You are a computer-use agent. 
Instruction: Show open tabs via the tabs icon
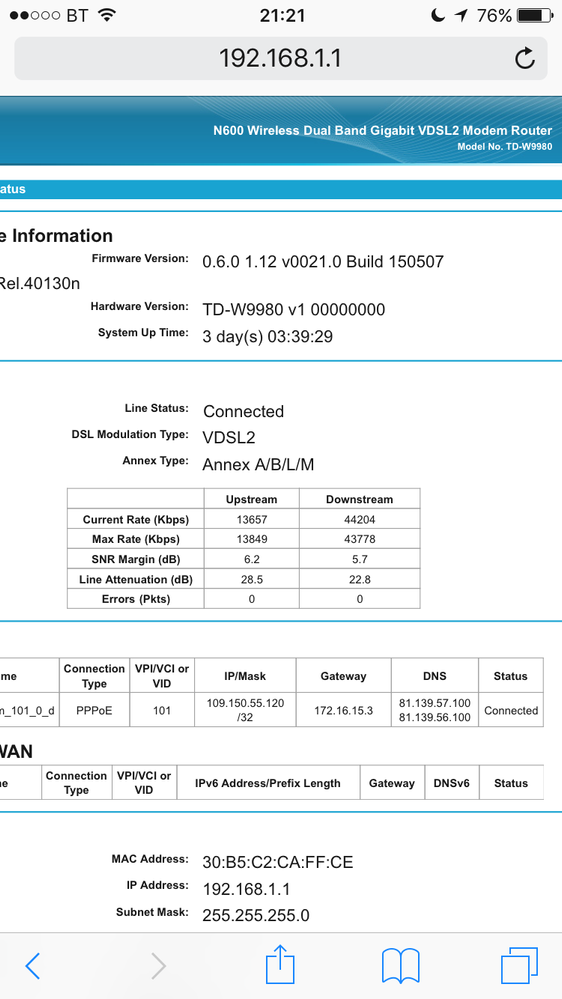pos(519,965)
